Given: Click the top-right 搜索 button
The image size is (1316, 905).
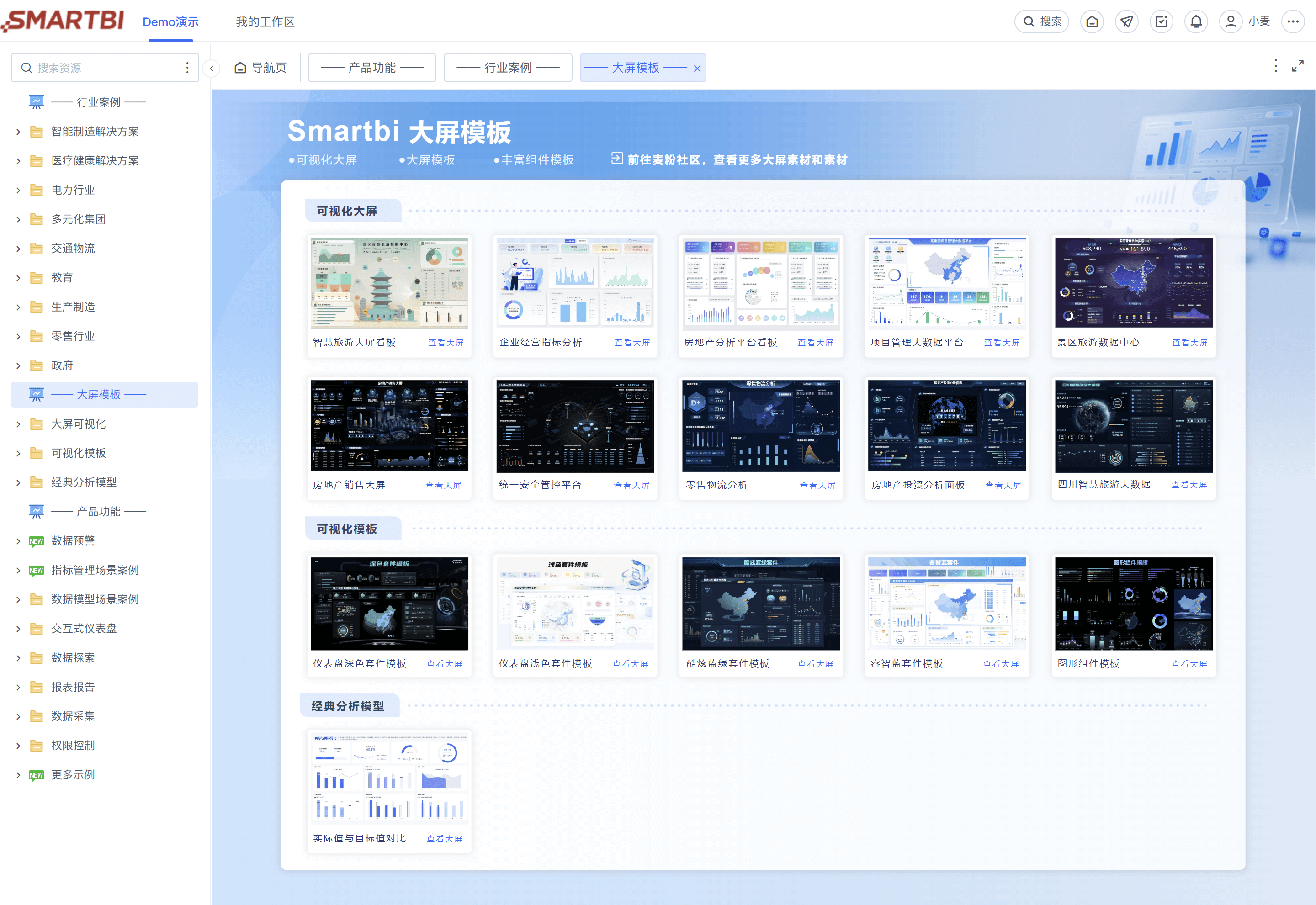Looking at the screenshot, I should pos(1041,21).
